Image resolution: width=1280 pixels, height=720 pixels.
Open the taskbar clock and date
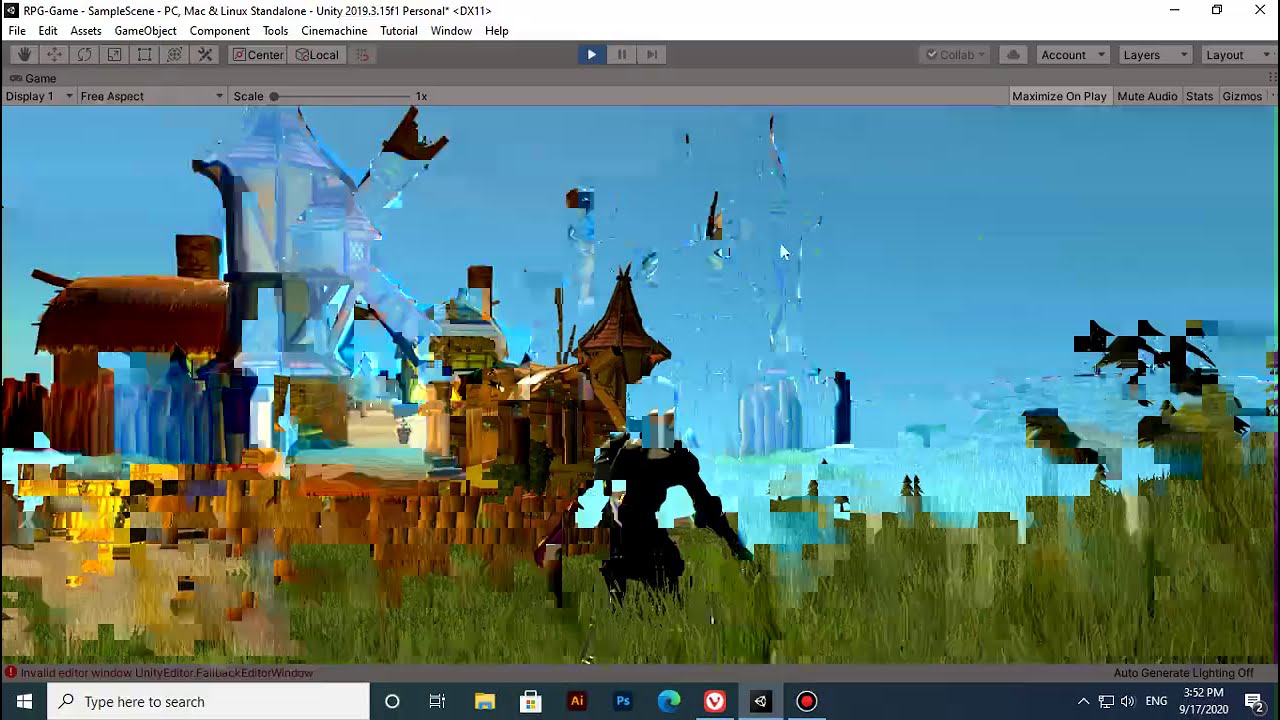click(1203, 701)
